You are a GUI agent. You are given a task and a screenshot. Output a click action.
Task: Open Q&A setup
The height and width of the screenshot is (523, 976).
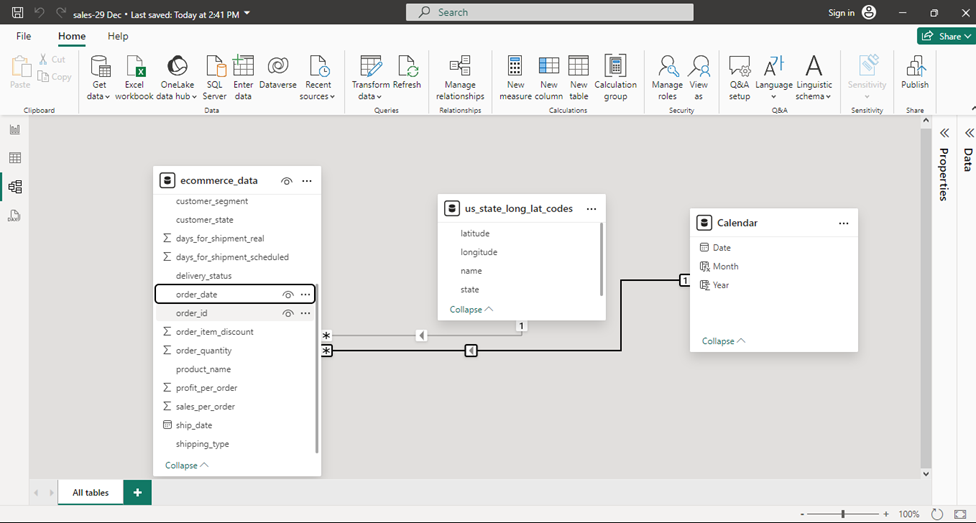(739, 78)
